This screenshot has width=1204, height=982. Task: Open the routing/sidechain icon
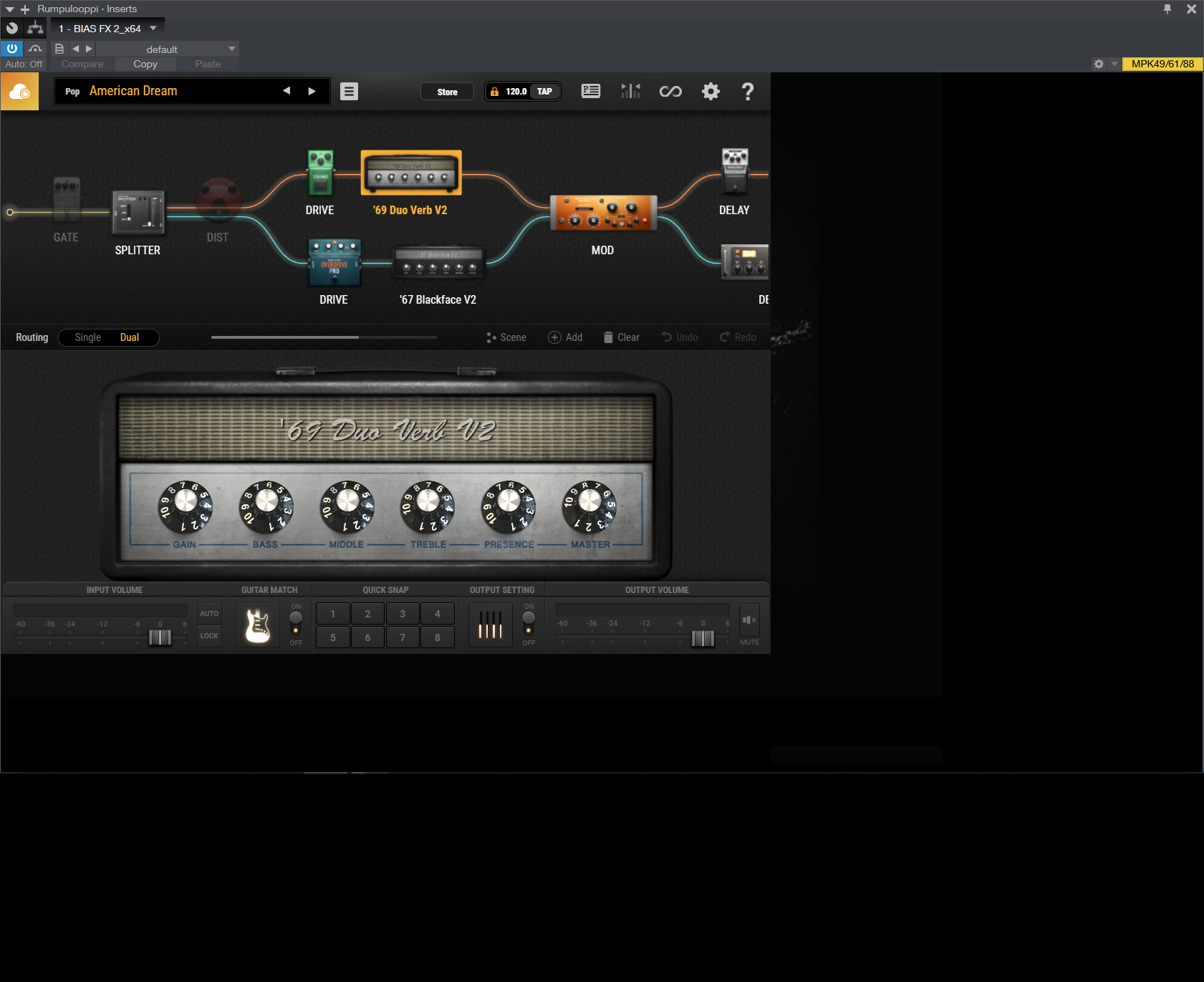click(35, 28)
